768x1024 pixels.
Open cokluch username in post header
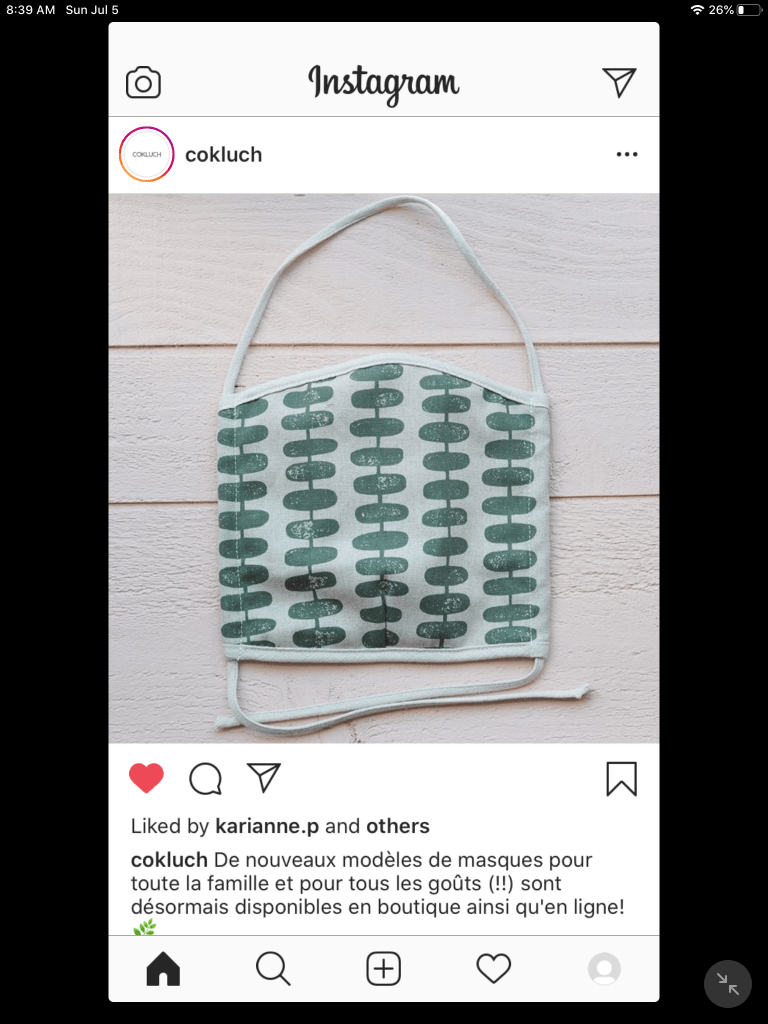click(223, 155)
